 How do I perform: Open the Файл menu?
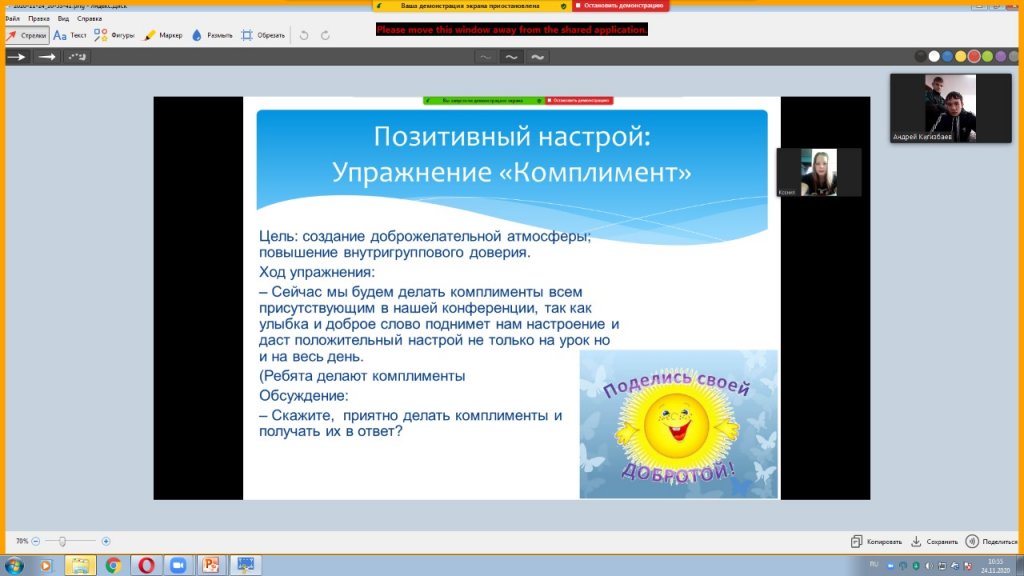[12, 18]
